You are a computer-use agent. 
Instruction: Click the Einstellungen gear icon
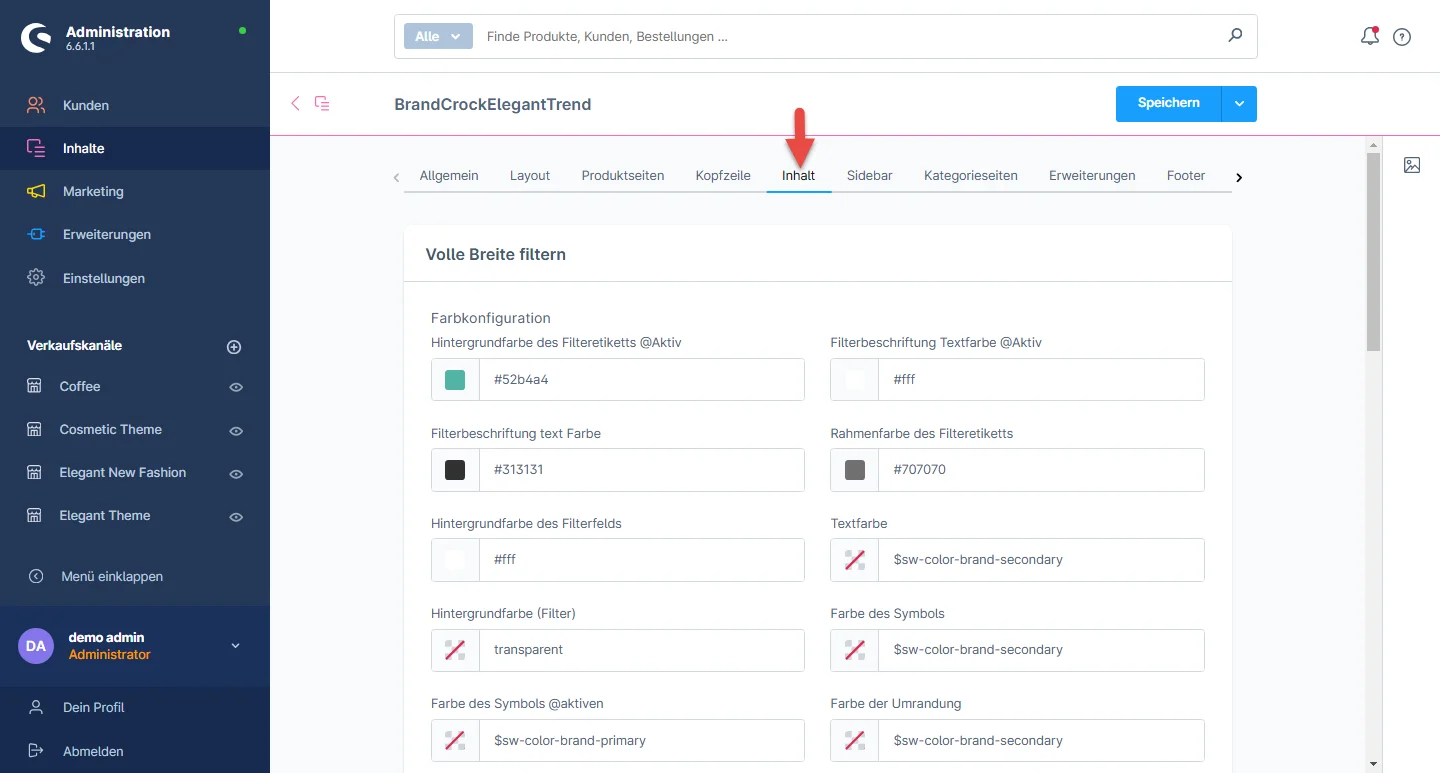(x=36, y=278)
